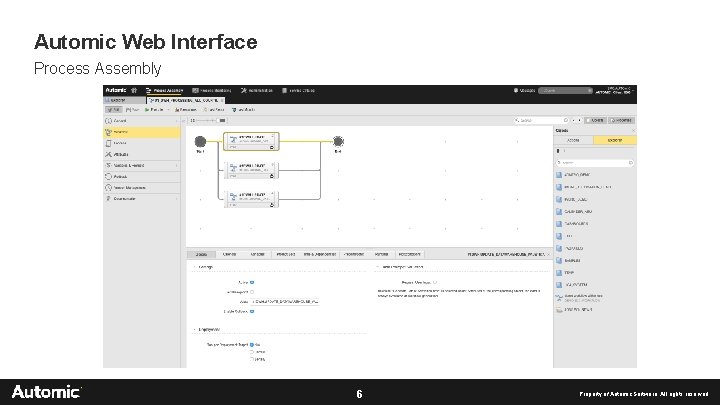
Task: Open the Postconditions properties tab
Action: tap(409, 254)
